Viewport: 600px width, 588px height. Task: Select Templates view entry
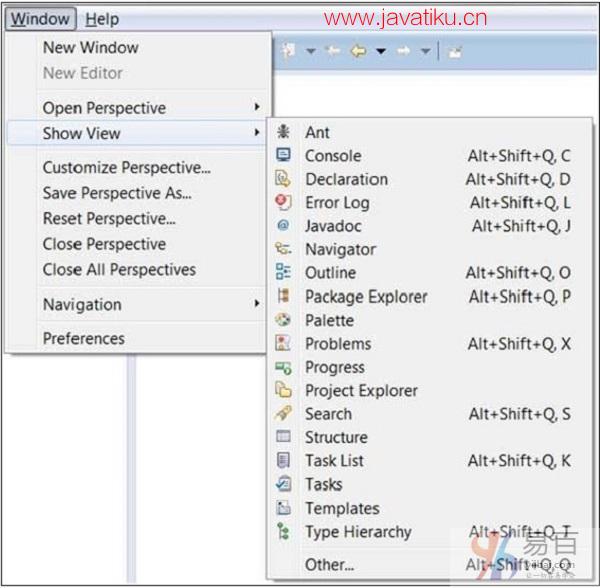(x=429, y=508)
